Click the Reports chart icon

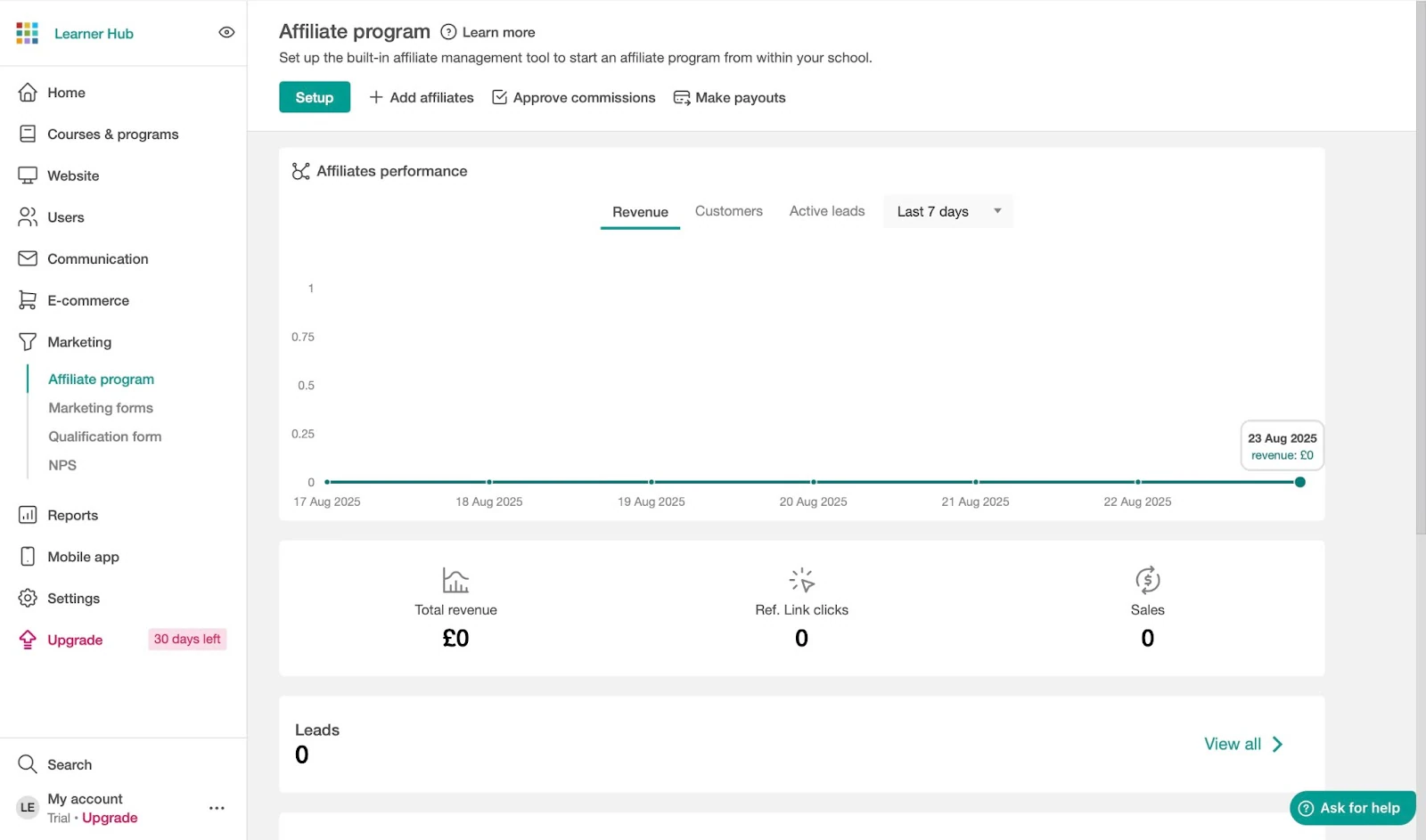(x=28, y=515)
